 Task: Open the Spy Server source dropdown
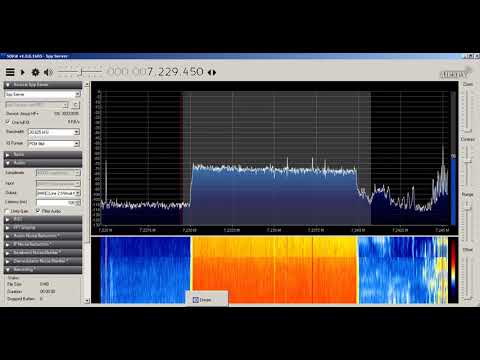(x=43, y=94)
